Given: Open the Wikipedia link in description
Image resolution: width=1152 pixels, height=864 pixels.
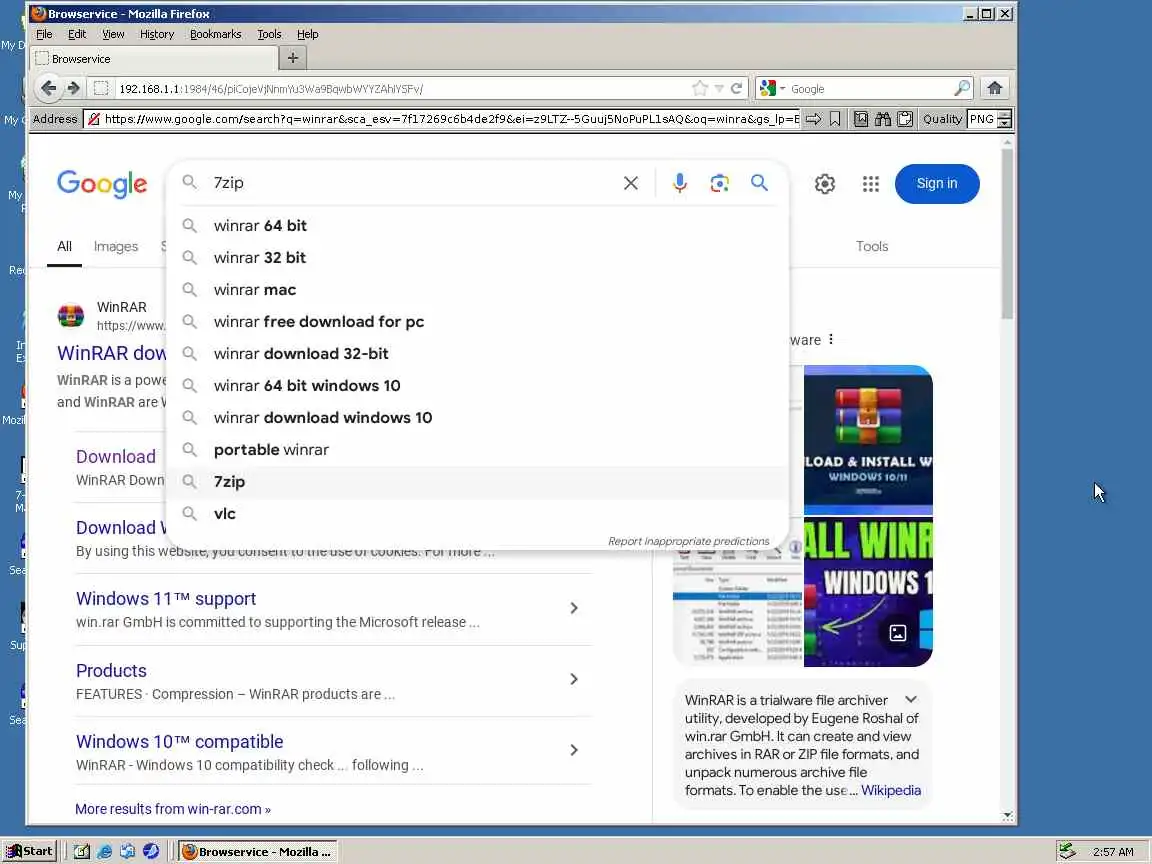Looking at the screenshot, I should coord(890,791).
